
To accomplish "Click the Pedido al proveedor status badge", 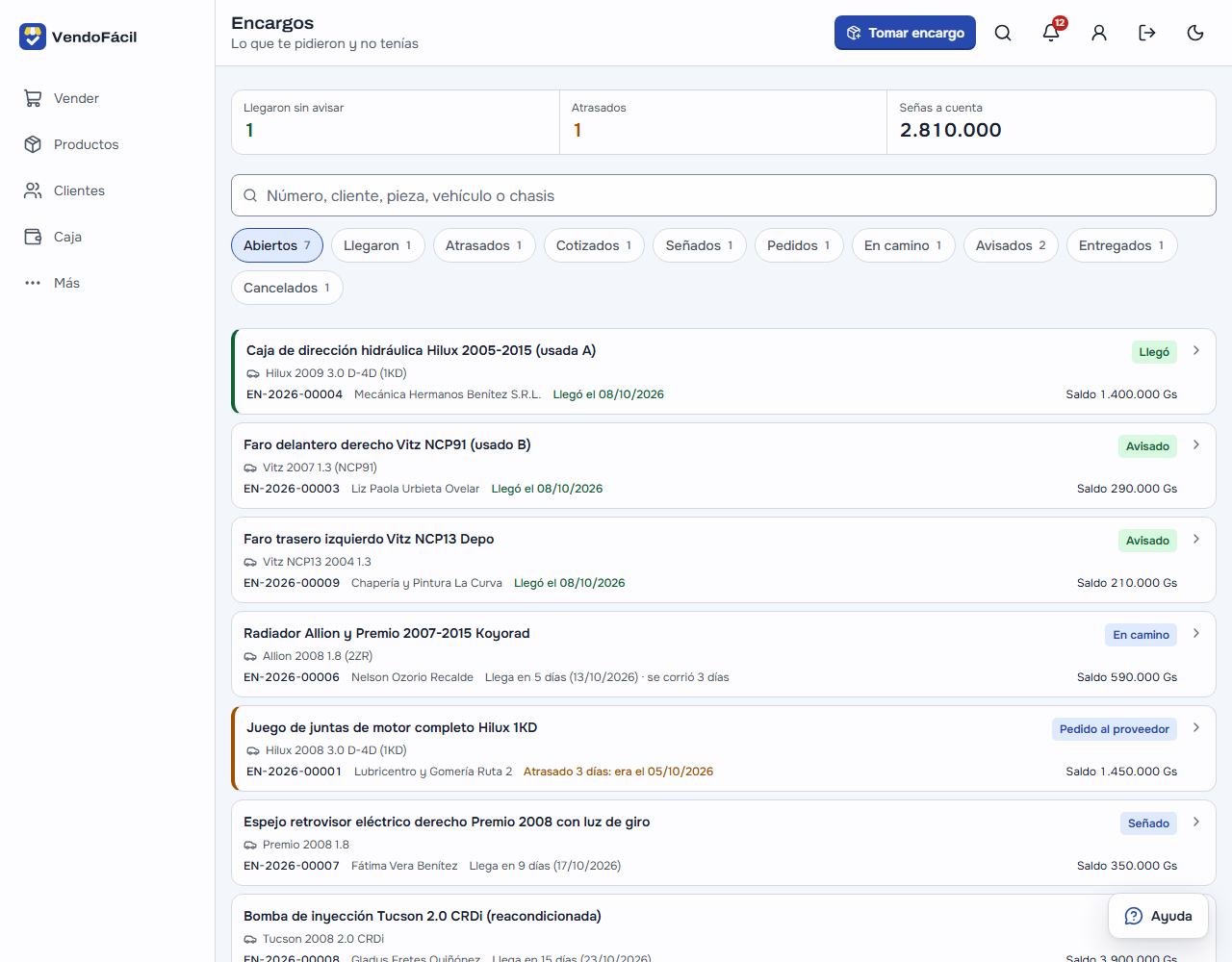I will tap(1115, 729).
